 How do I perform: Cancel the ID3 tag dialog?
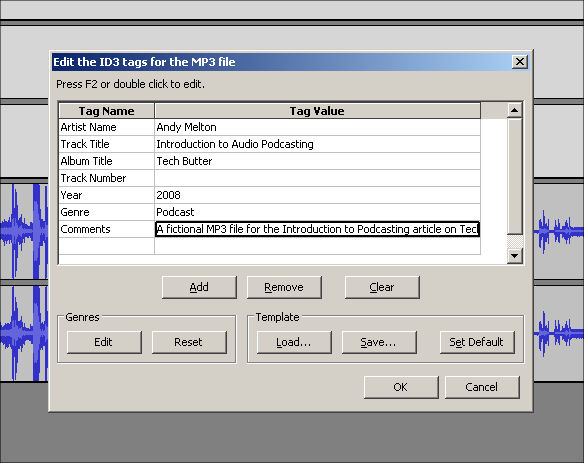[x=482, y=387]
